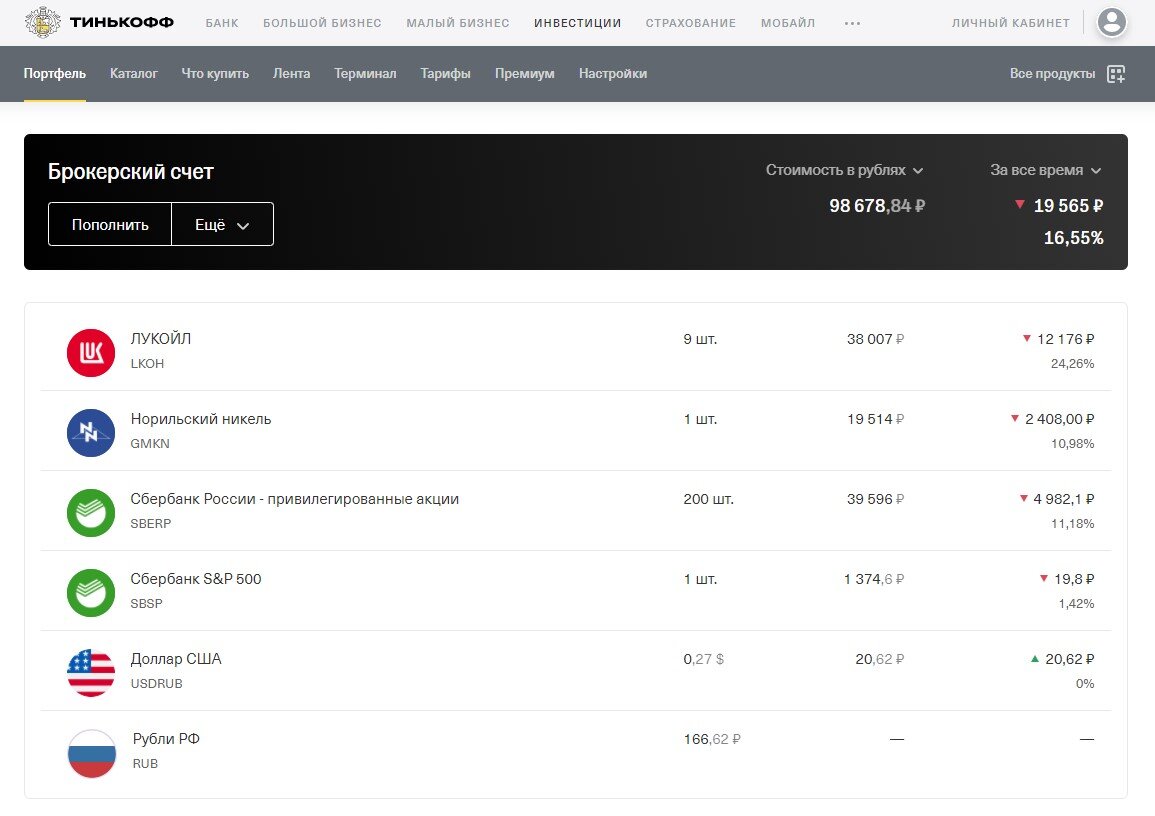Click Norilsk Nickel value '19 514 ₽'
Viewport: 1155px width, 816px height.
click(x=875, y=419)
